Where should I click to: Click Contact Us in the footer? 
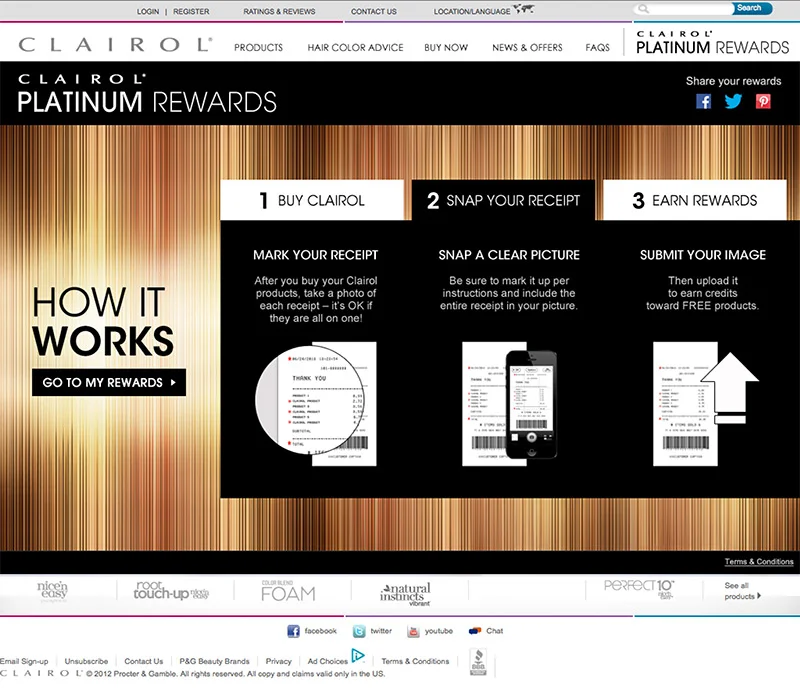click(x=143, y=661)
